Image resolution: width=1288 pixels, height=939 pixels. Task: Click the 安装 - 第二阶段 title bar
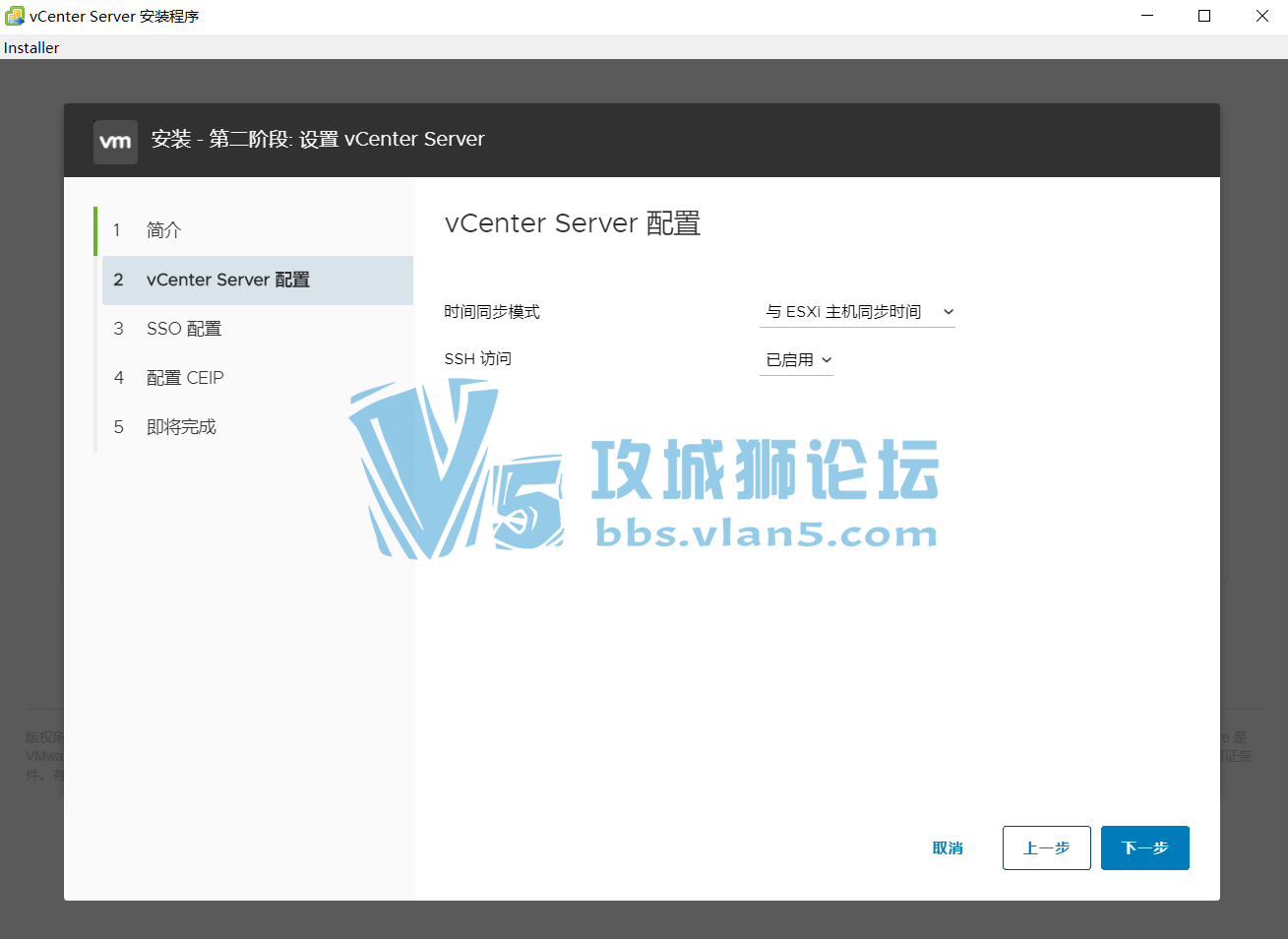[x=319, y=139]
